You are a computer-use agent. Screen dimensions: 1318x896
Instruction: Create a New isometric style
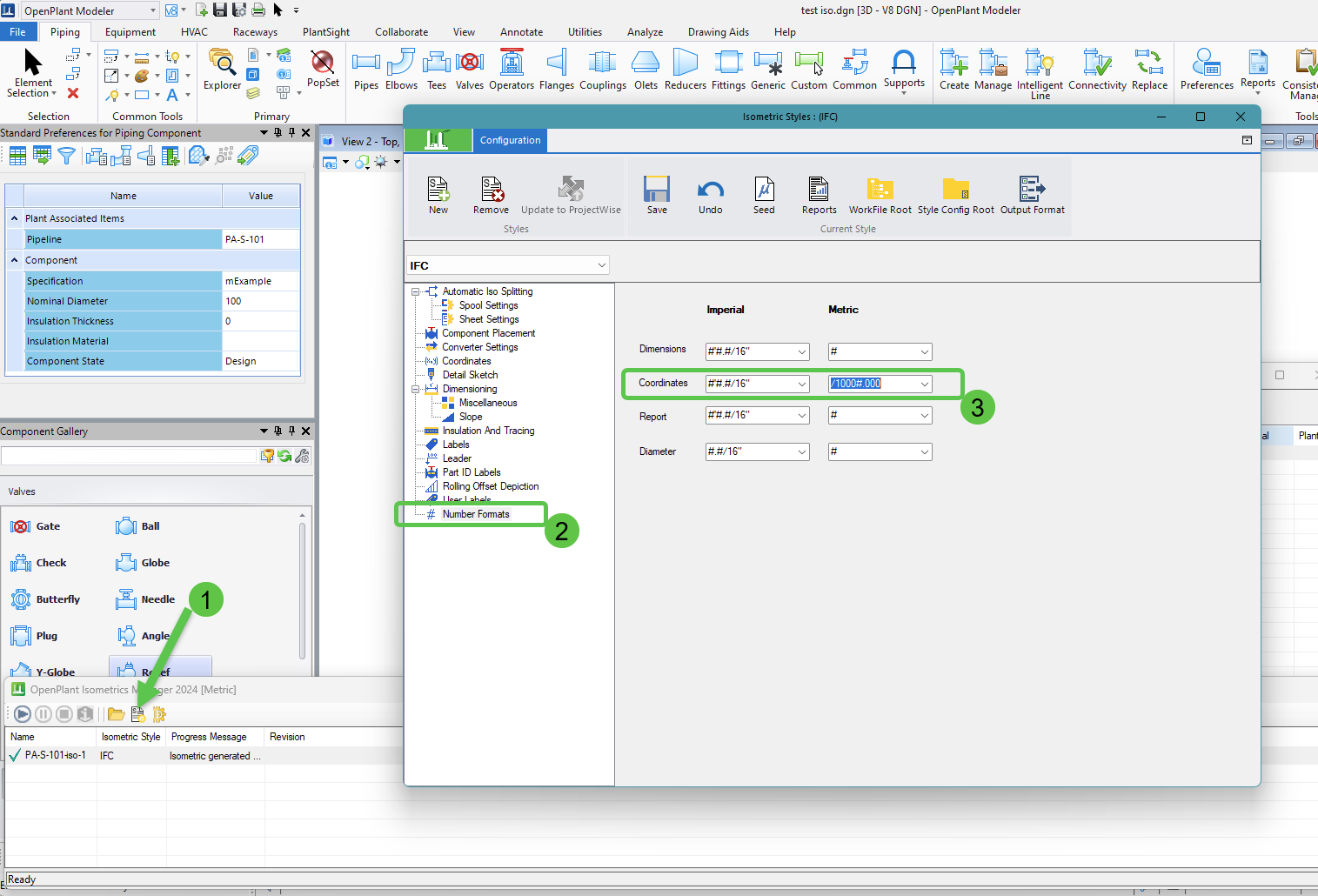[x=438, y=190]
